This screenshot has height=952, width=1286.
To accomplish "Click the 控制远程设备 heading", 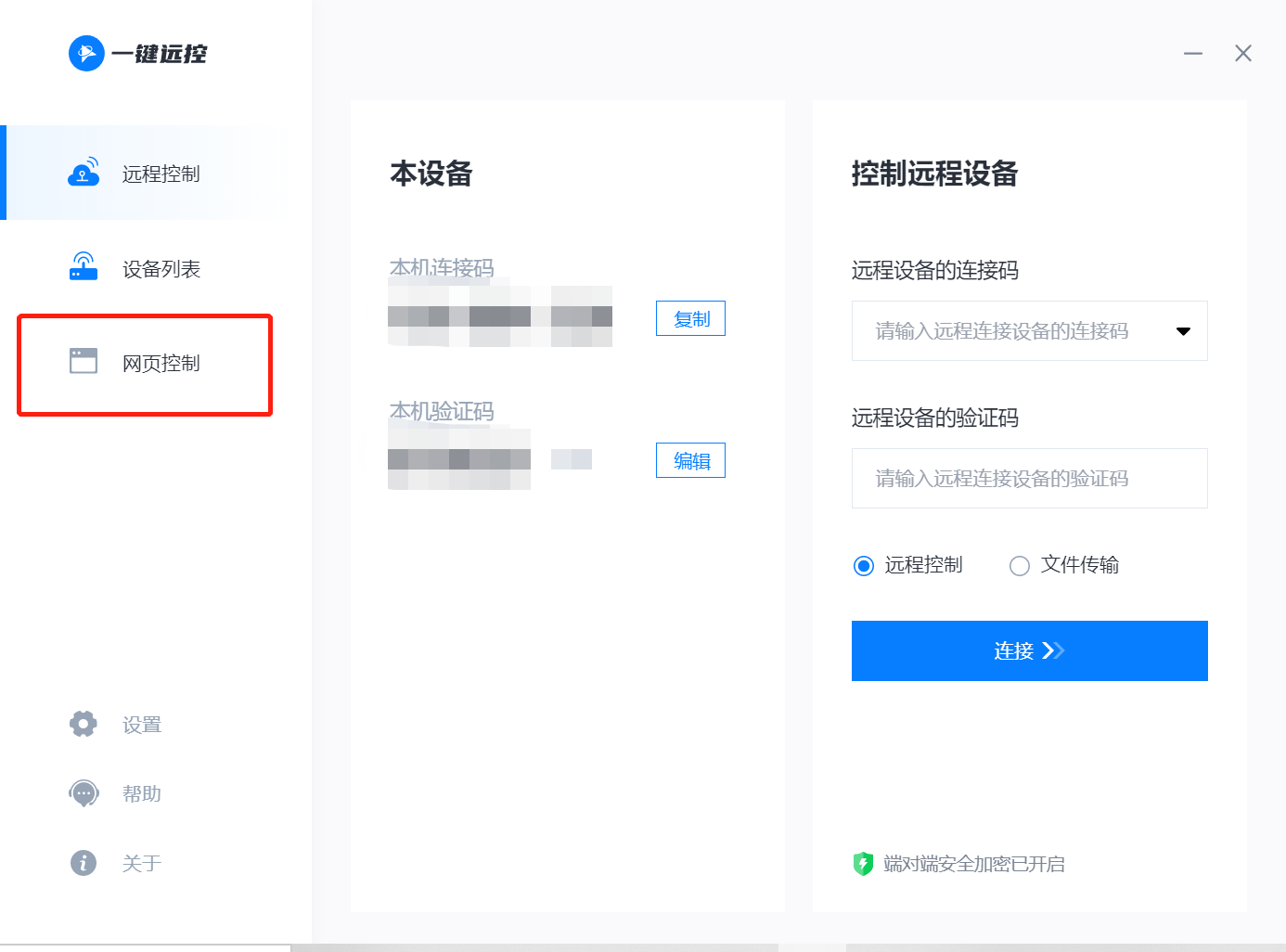I will pos(934,174).
